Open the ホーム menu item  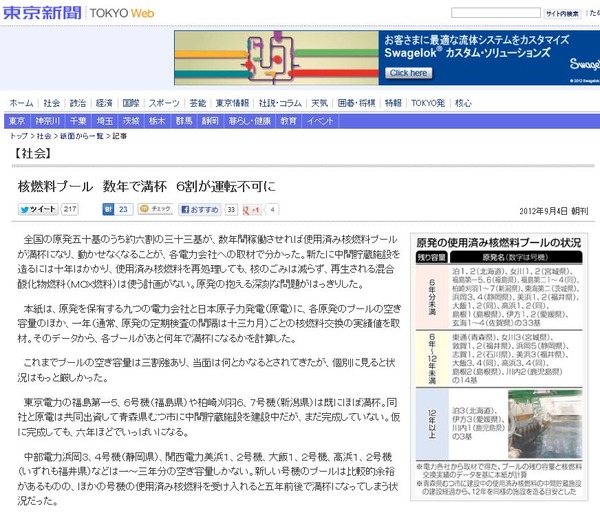point(21,103)
